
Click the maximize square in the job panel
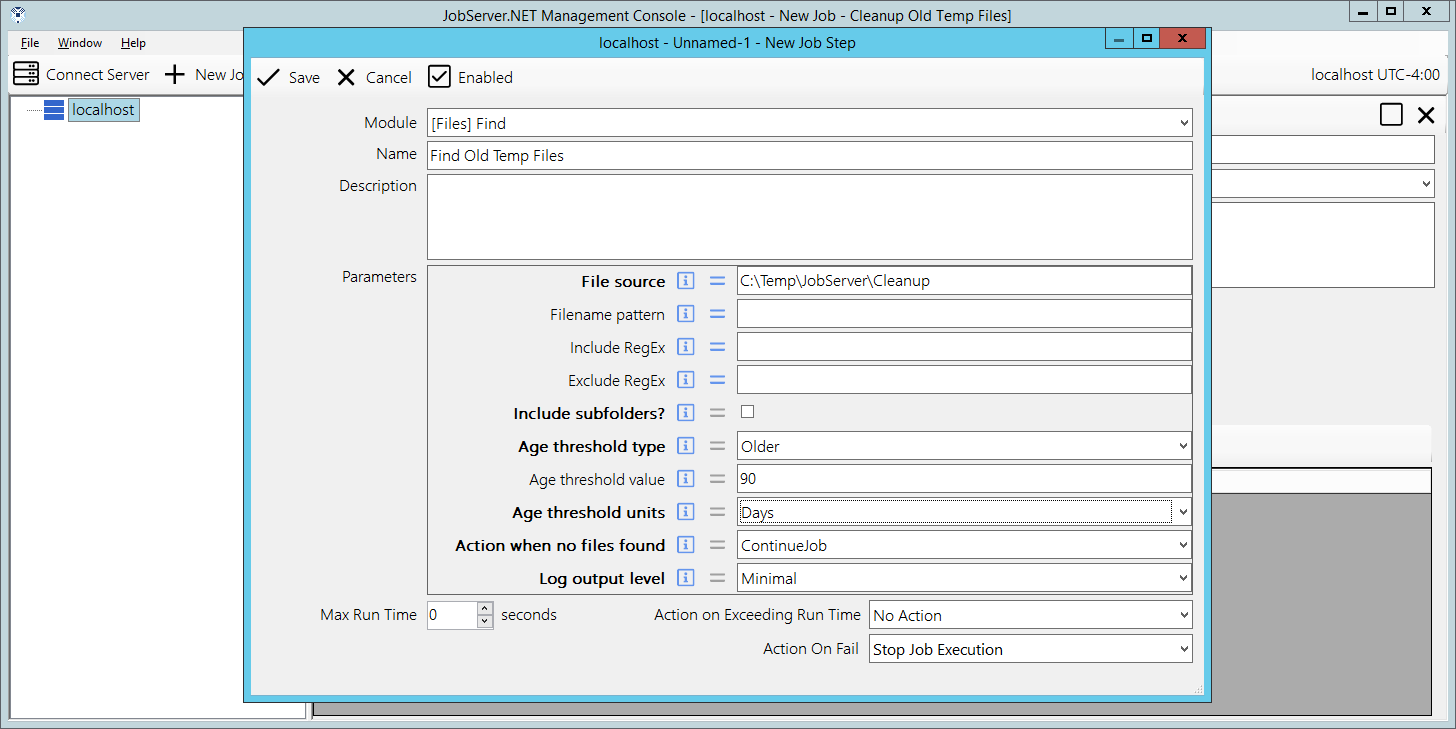click(x=1391, y=115)
